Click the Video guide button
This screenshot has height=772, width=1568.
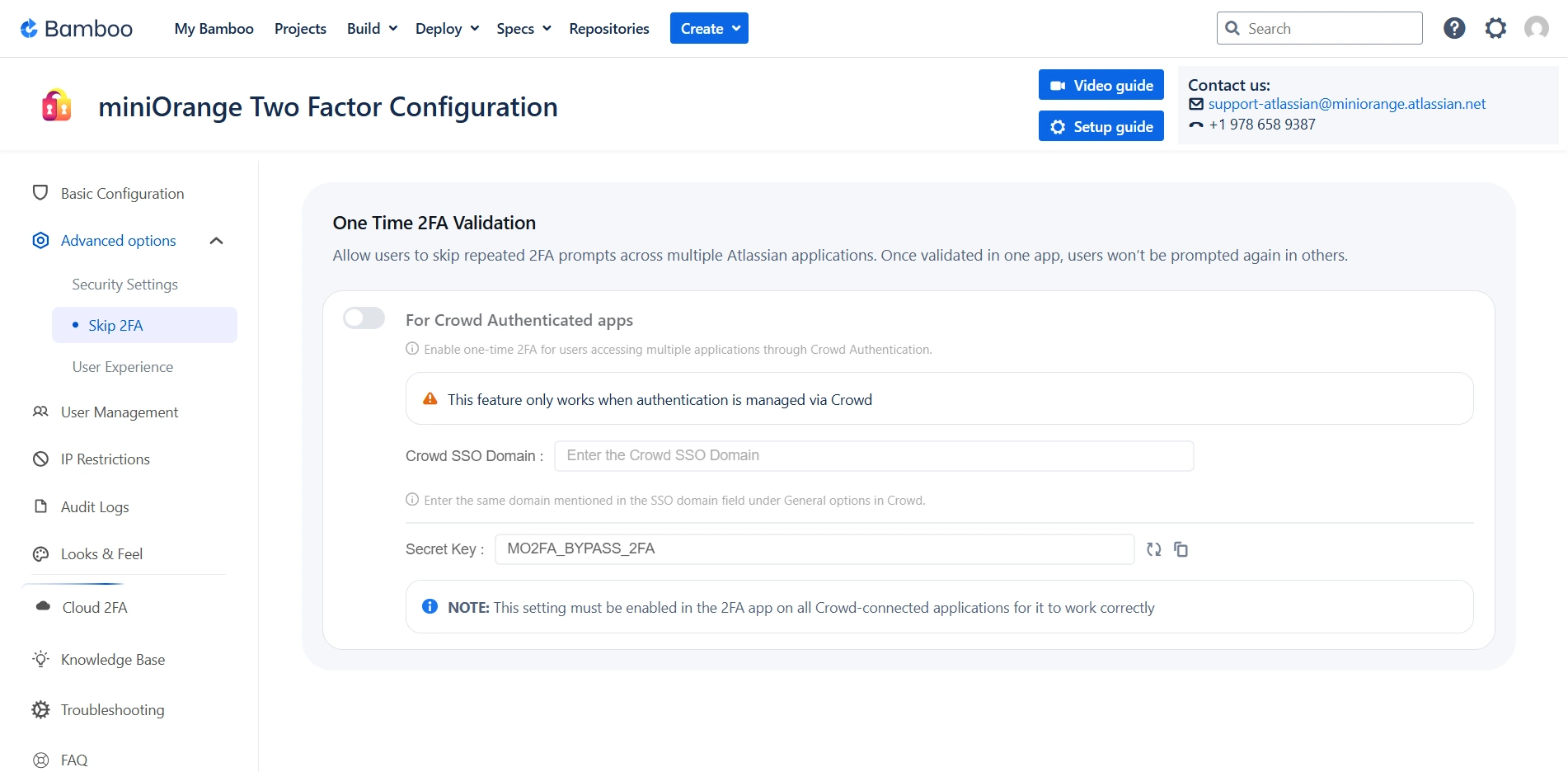(1101, 84)
